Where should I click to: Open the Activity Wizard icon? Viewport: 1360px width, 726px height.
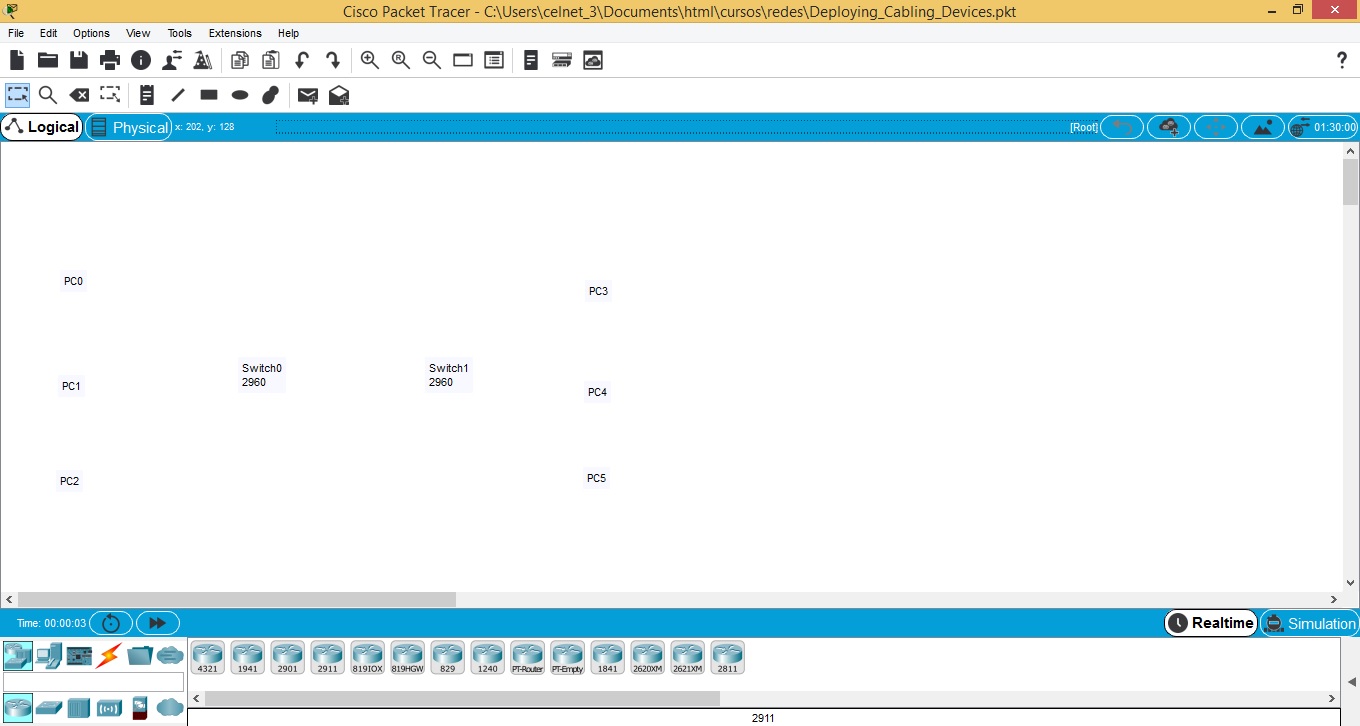(x=203, y=60)
